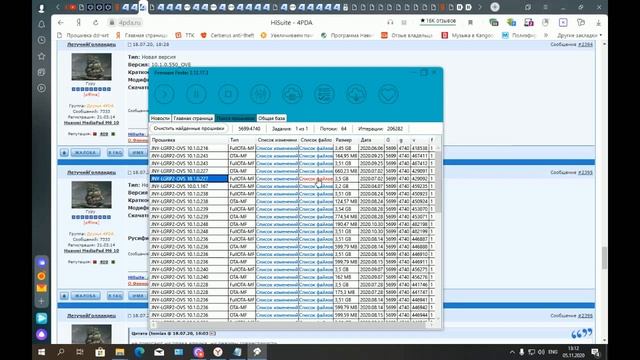
Task: Expand Другие закладки bookmarks folder
Action: point(580,36)
